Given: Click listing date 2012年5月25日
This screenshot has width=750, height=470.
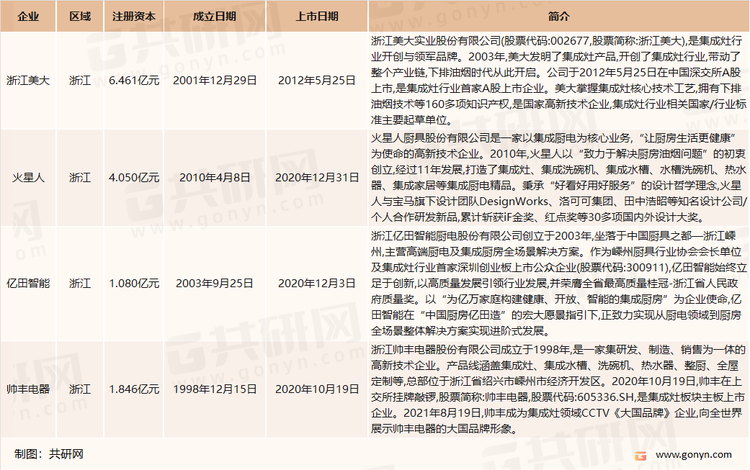Looking at the screenshot, I should click(317, 80).
